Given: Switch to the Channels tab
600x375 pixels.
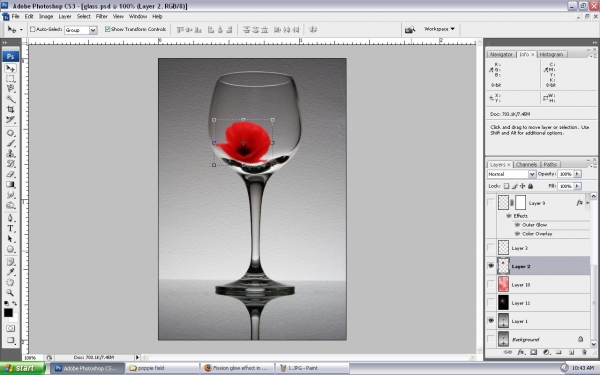Looking at the screenshot, I should click(526, 165).
